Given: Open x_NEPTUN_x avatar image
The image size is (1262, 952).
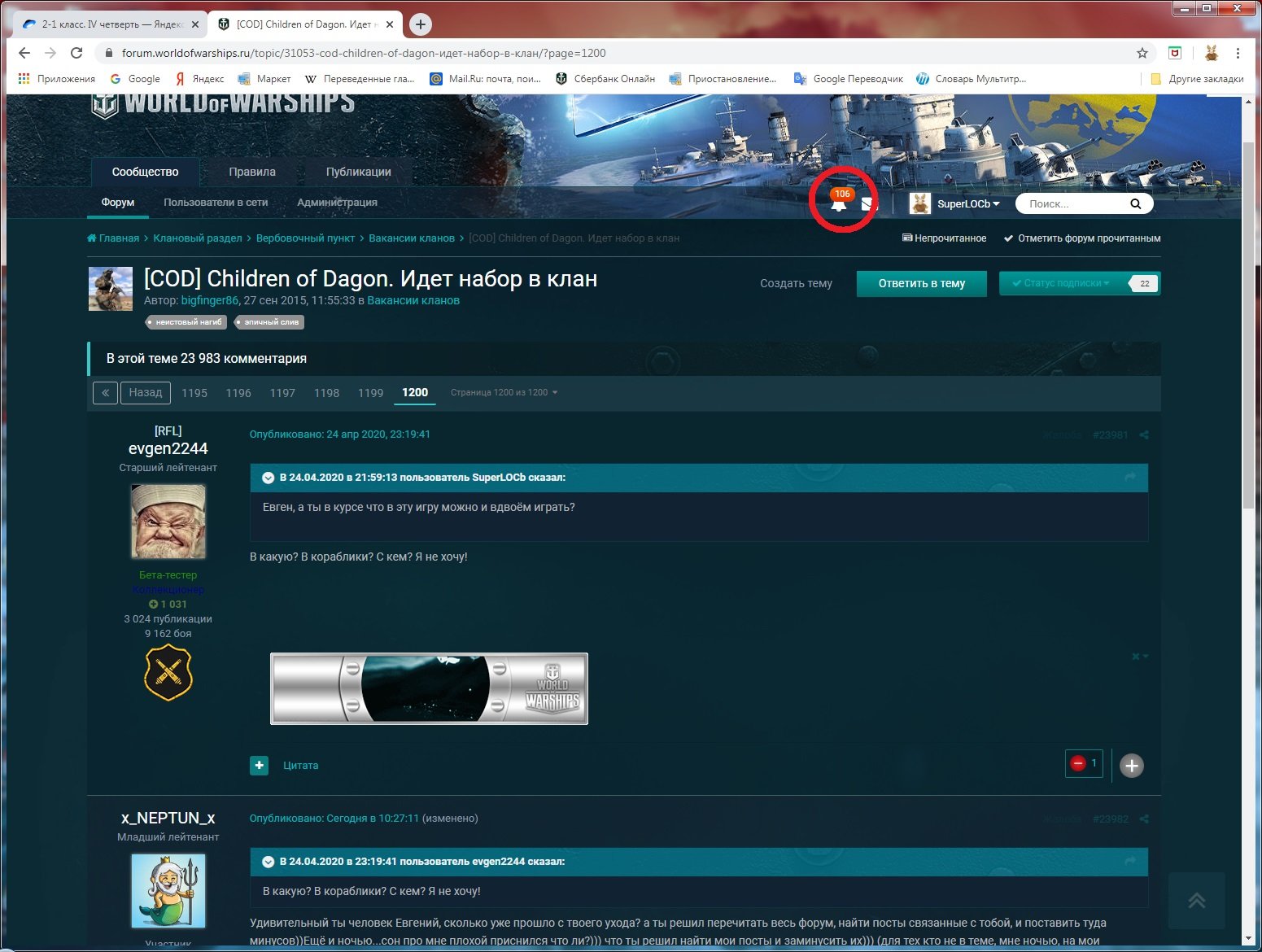Looking at the screenshot, I should [168, 891].
